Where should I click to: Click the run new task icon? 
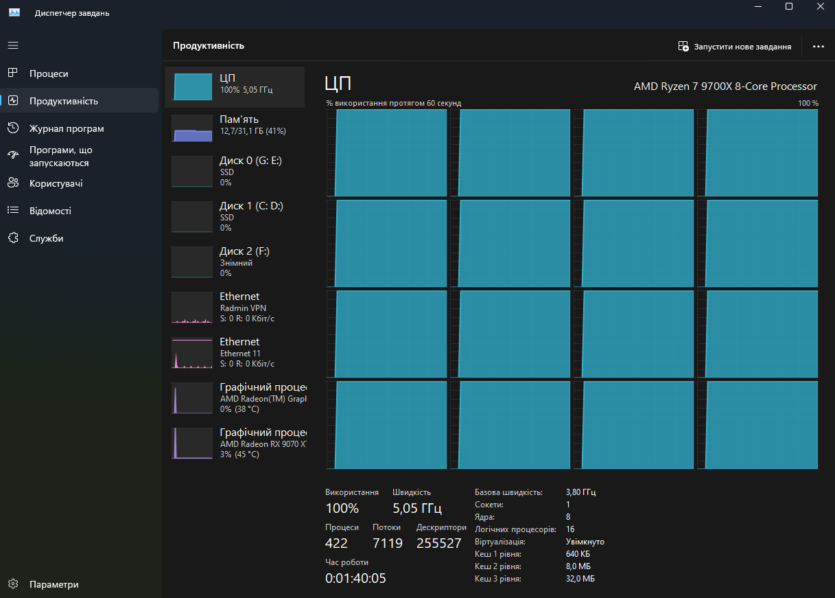683,46
